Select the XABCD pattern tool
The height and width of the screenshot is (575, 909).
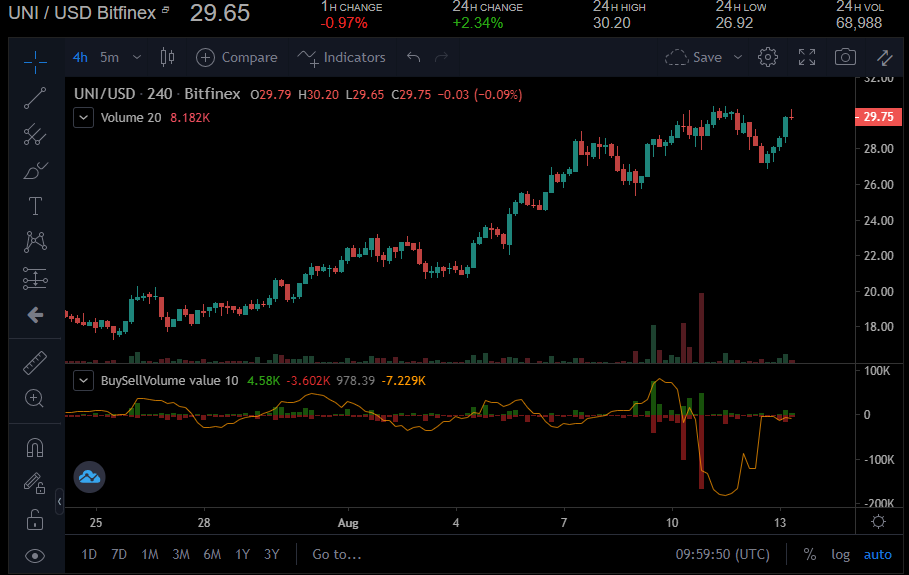point(35,242)
